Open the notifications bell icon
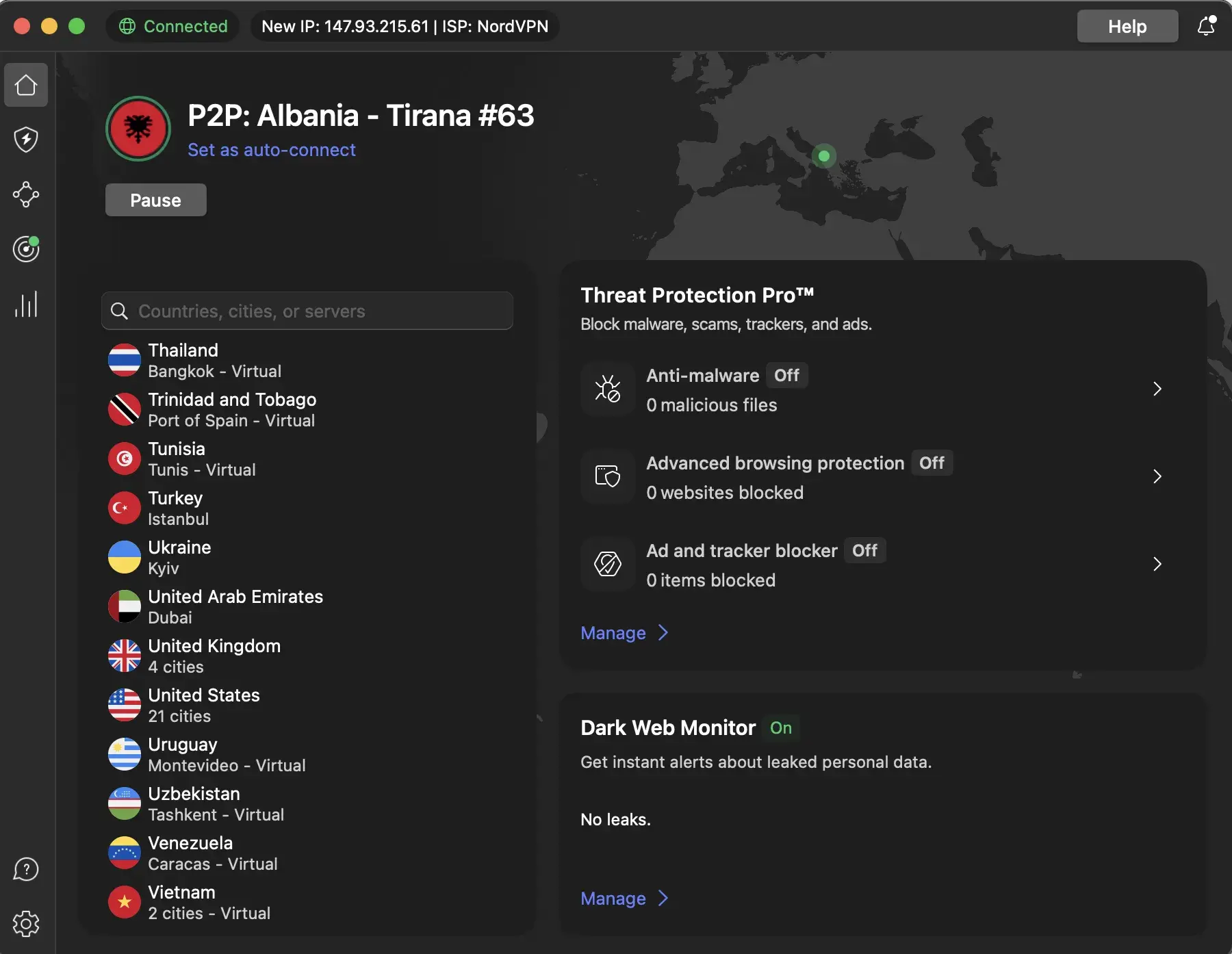Screen dimensions: 1232x954 [x=1206, y=26]
